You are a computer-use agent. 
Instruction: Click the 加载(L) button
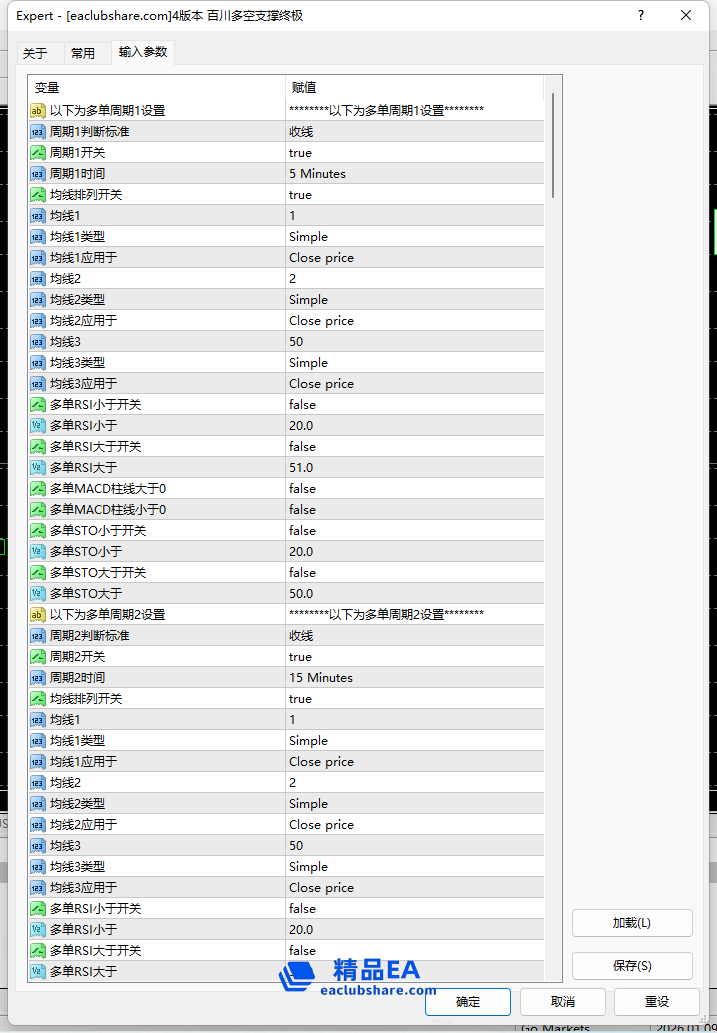click(632, 924)
